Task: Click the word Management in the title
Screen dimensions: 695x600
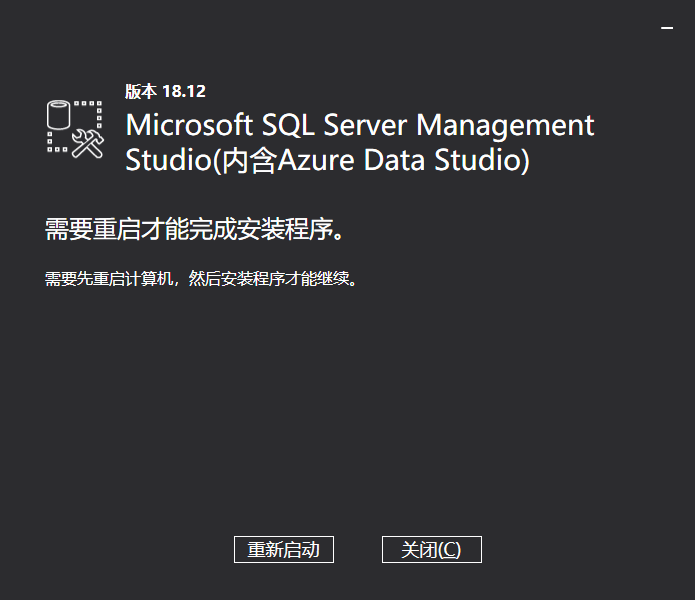Action: (505, 126)
